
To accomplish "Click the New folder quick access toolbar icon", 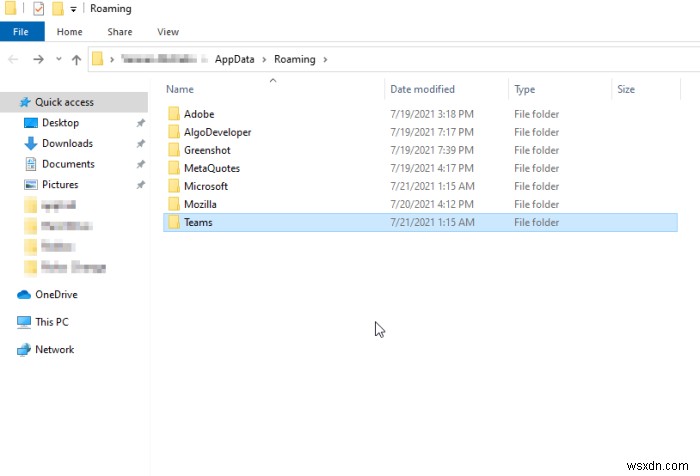I will pyautogui.click(x=58, y=8).
